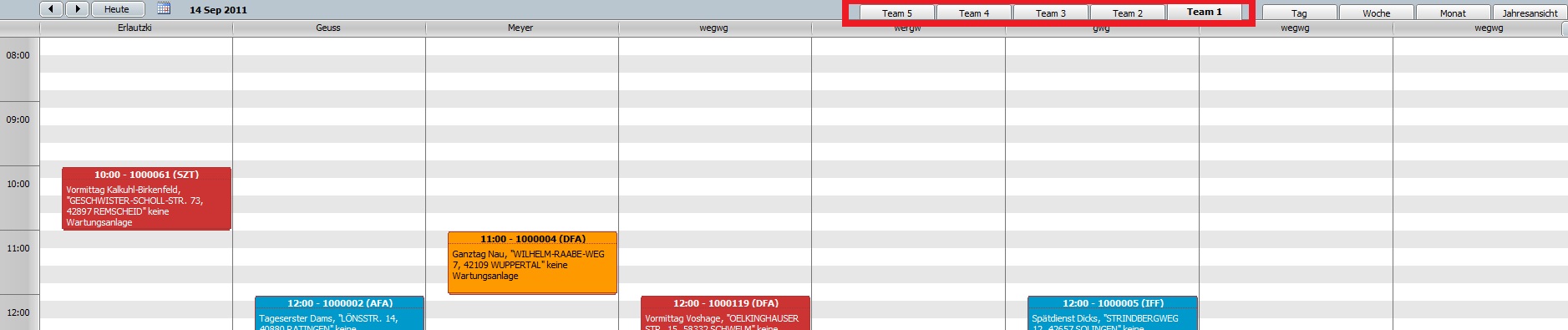Go to the next day with the right arrow
The width and height of the screenshot is (1568, 330).
(77, 9)
